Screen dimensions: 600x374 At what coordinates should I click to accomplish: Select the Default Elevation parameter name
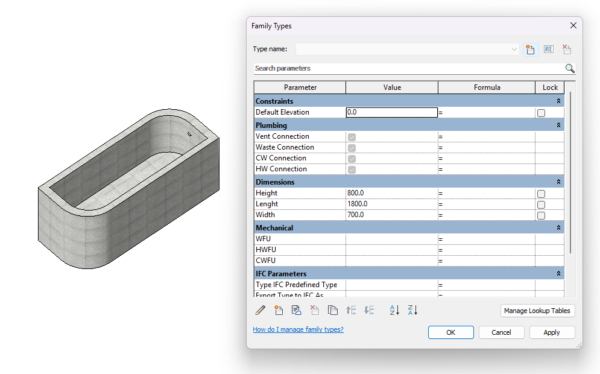tap(282, 112)
